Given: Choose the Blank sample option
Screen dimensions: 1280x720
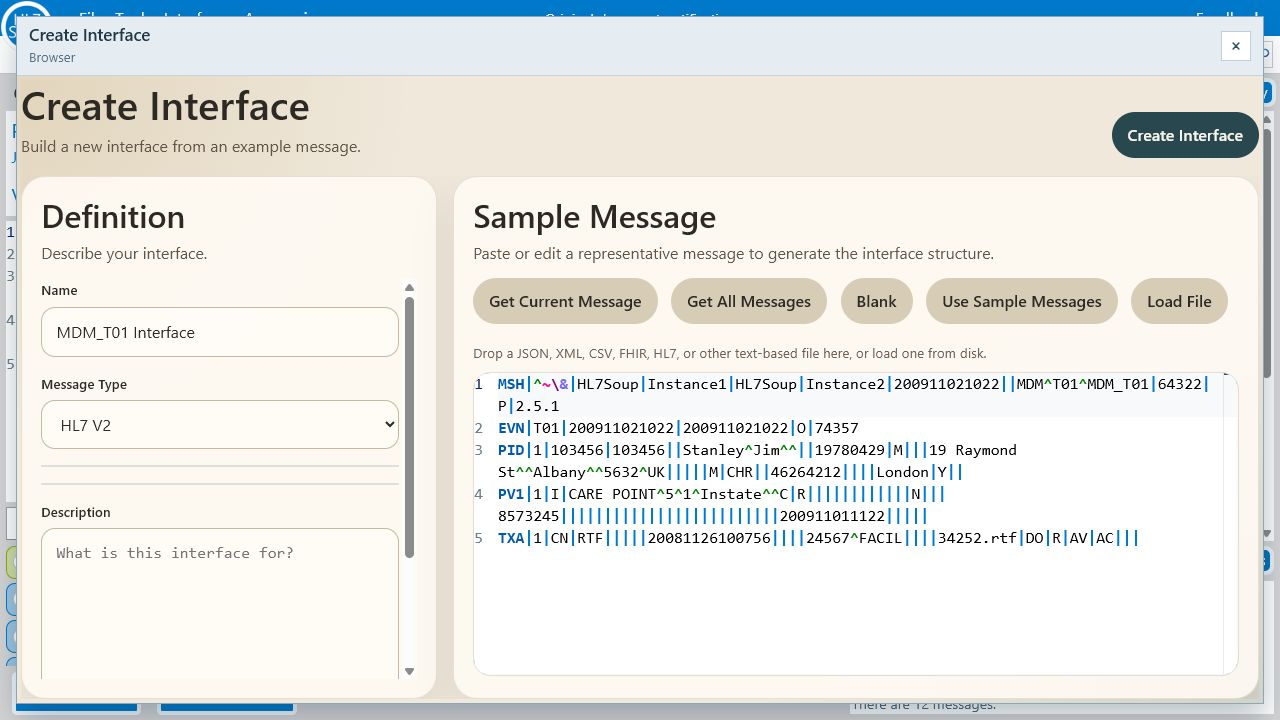Looking at the screenshot, I should coord(877,301).
